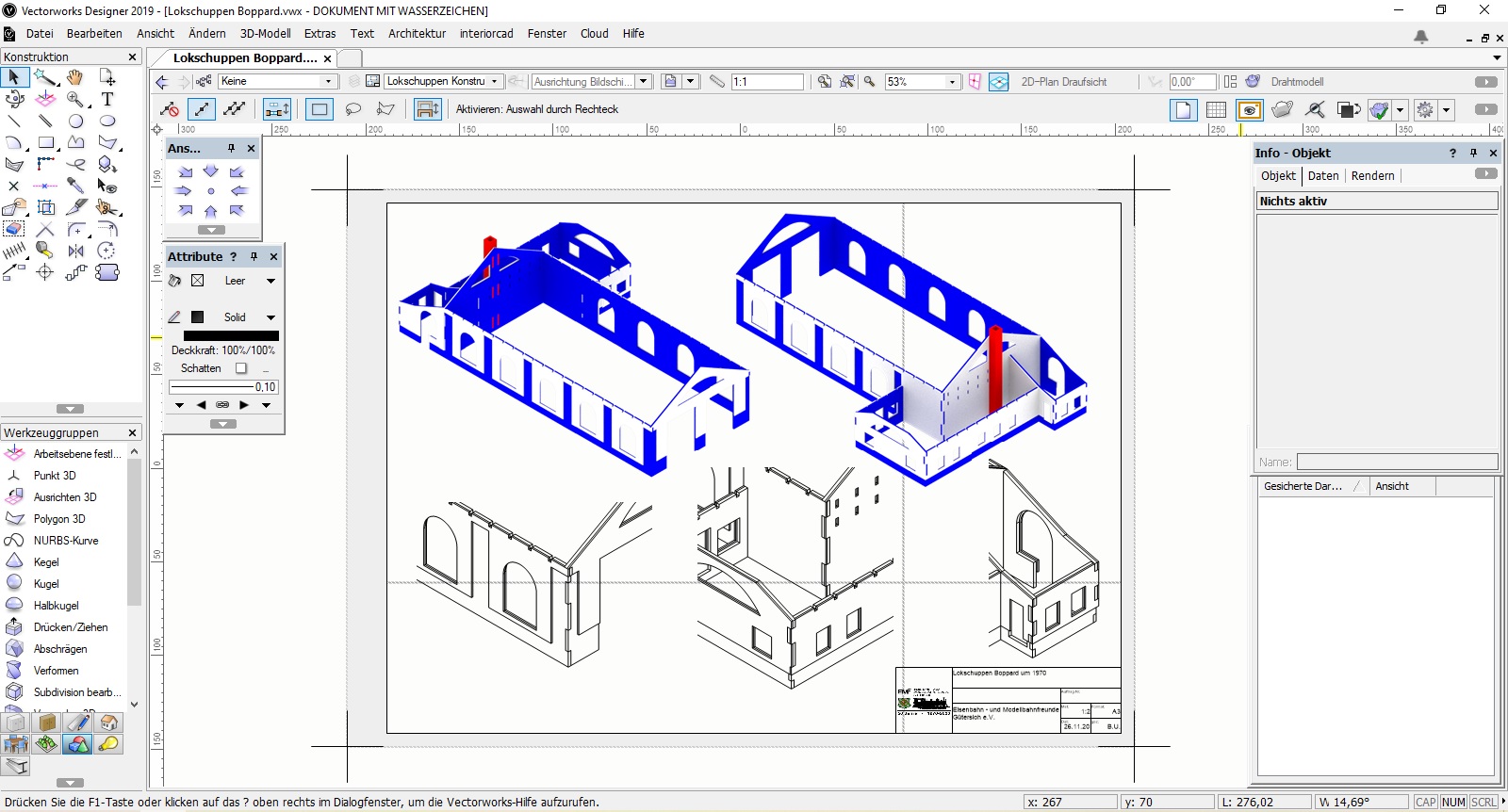
Task: Pick the pan hand tool
Action: coord(75,77)
